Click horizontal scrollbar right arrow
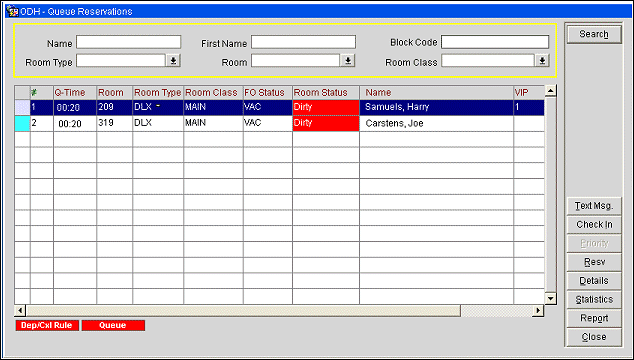Image resolution: width=634 pixels, height=360 pixels. 538,311
